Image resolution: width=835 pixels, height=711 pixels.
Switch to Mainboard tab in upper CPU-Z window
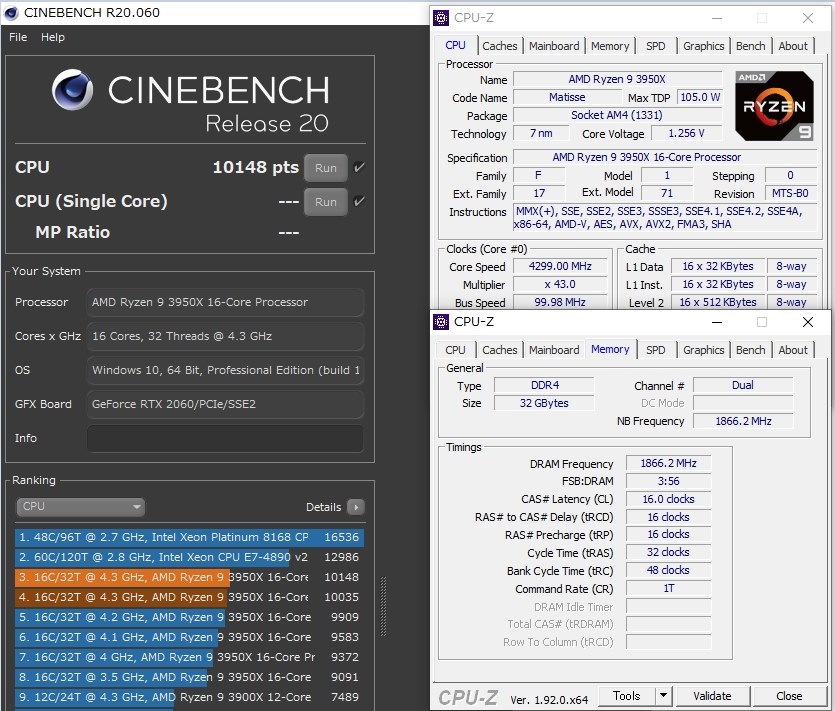(x=554, y=46)
